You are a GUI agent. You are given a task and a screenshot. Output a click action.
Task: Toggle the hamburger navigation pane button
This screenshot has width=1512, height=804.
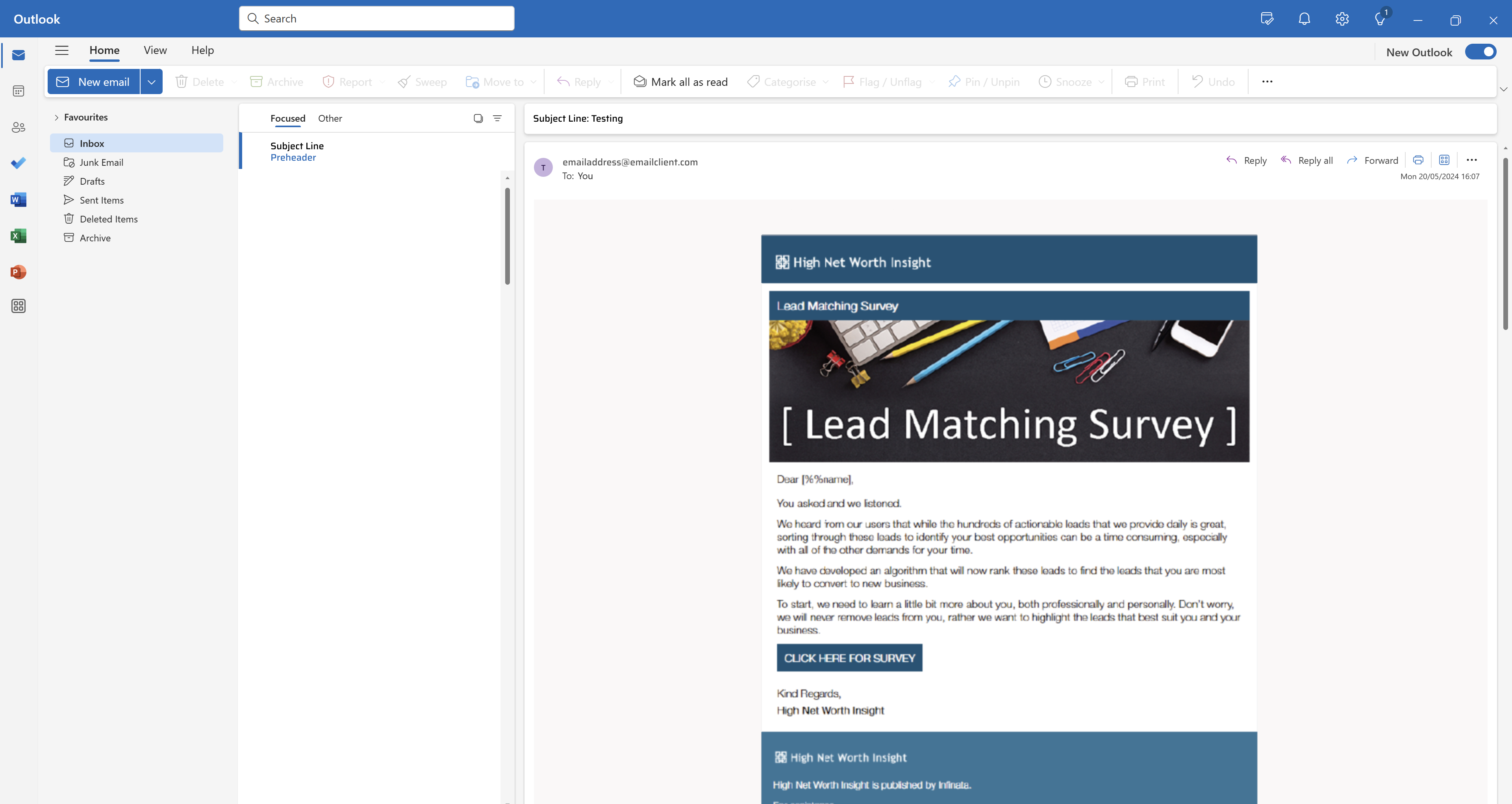pyautogui.click(x=62, y=50)
